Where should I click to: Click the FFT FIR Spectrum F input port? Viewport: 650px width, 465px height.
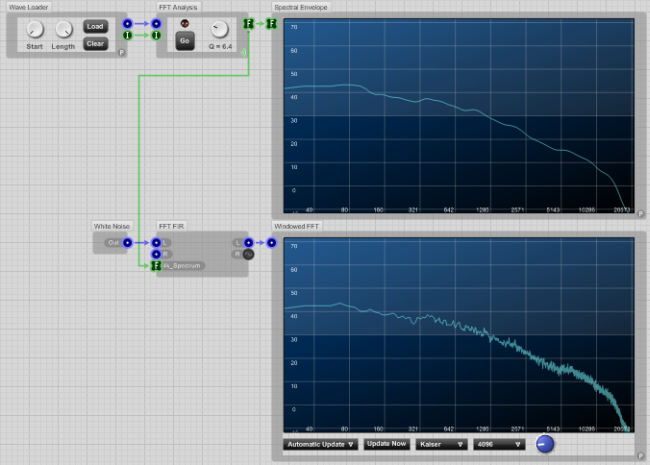pyautogui.click(x=156, y=266)
